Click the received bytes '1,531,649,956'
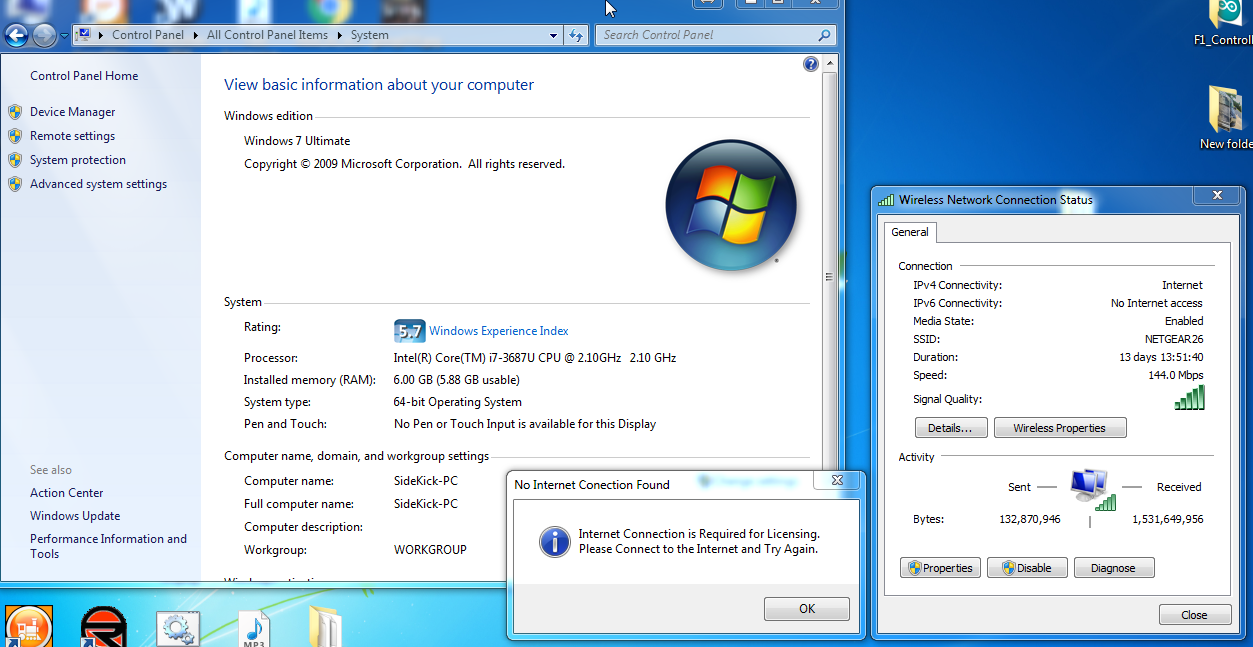 1168,519
